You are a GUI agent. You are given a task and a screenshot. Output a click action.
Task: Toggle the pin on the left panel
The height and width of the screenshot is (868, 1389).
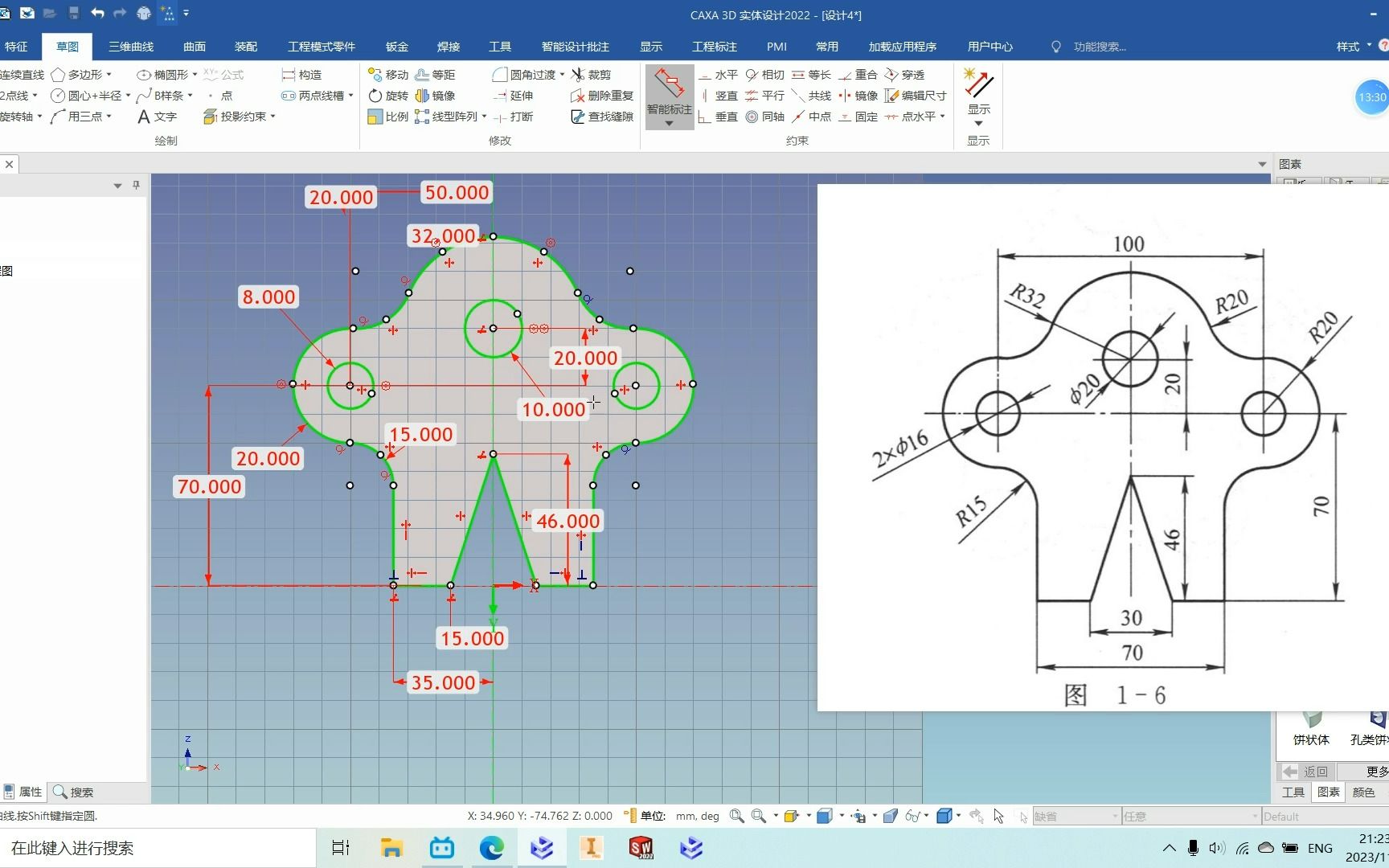click(136, 185)
